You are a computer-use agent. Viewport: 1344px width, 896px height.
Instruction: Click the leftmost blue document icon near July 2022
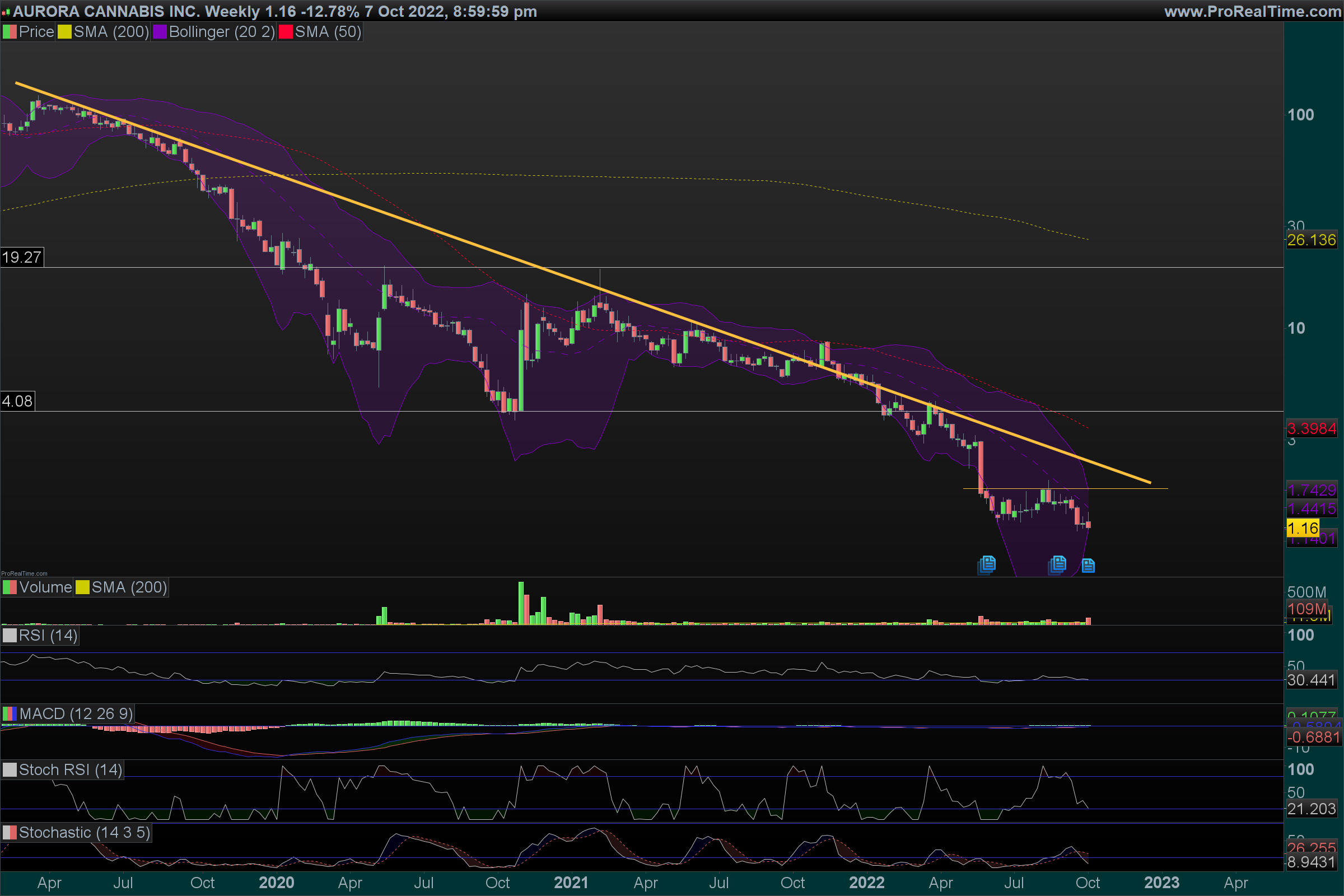pyautogui.click(x=987, y=564)
